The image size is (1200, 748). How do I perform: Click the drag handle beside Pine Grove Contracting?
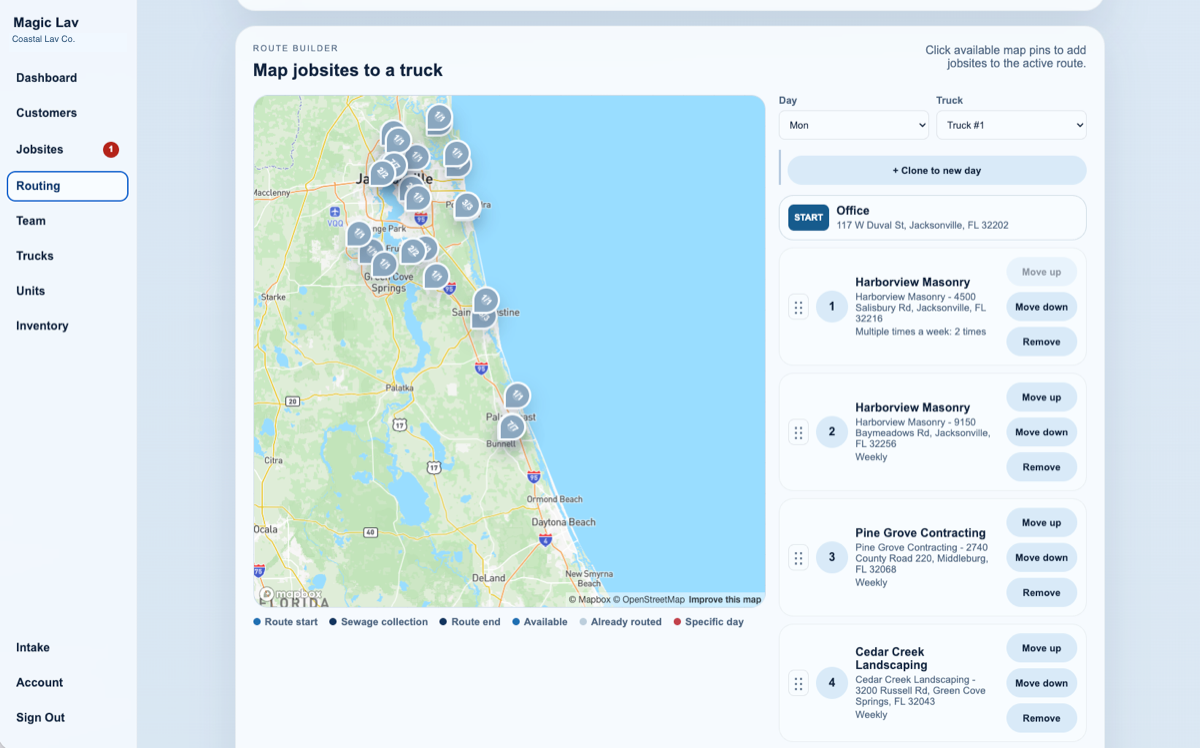(798, 557)
